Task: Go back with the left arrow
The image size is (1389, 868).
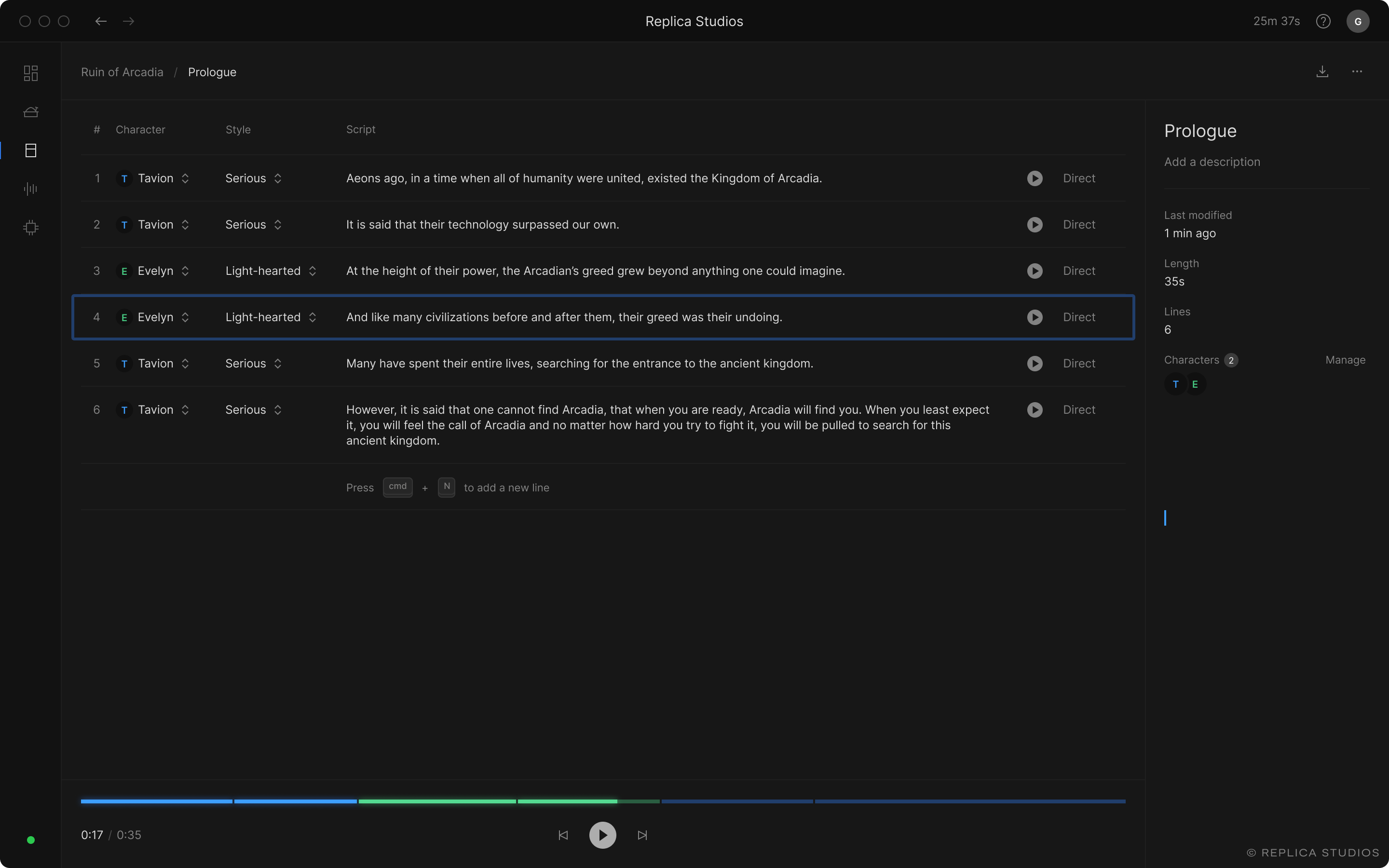Action: click(x=101, y=21)
